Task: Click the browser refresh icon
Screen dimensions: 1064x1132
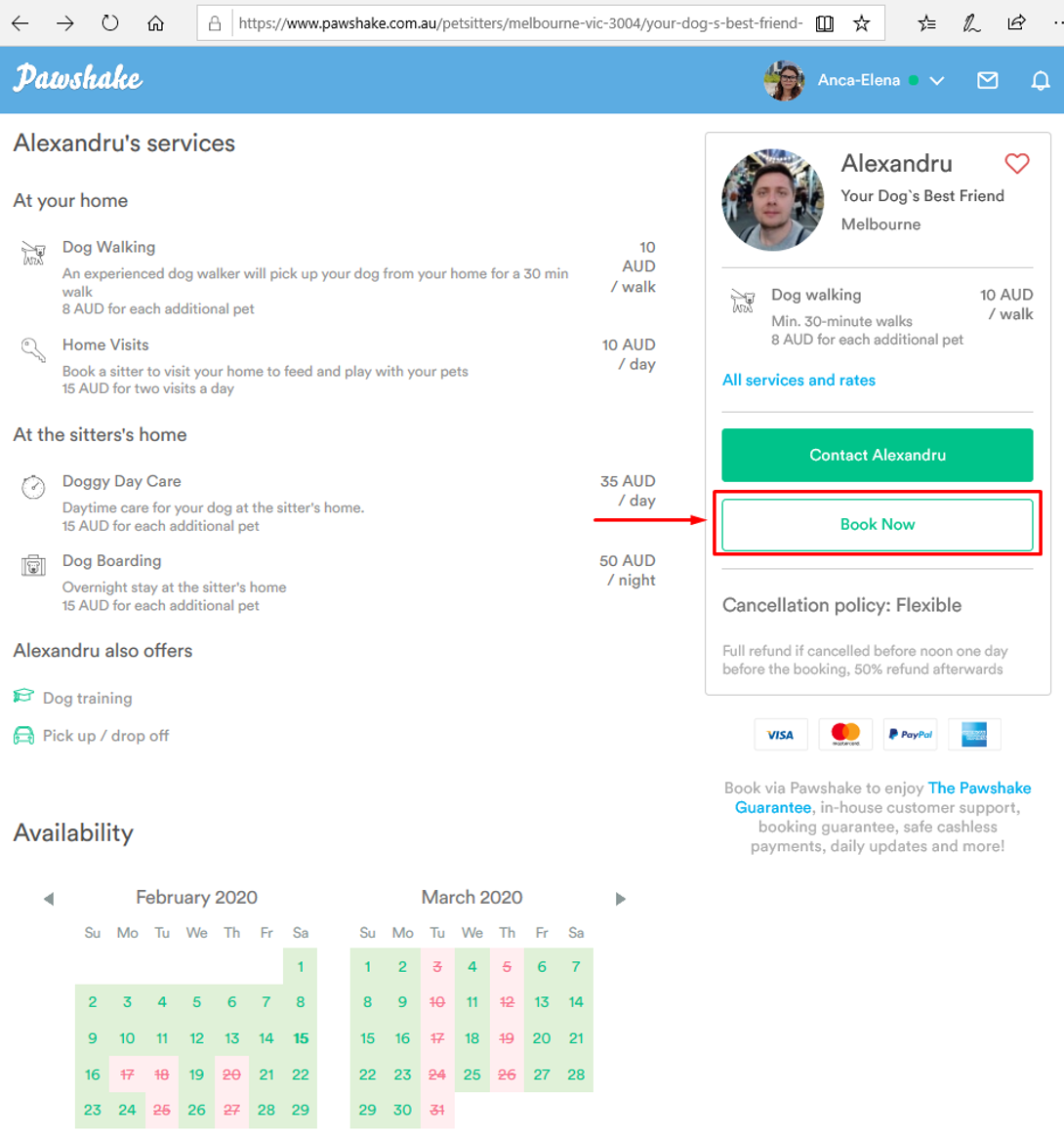Action: [x=110, y=23]
